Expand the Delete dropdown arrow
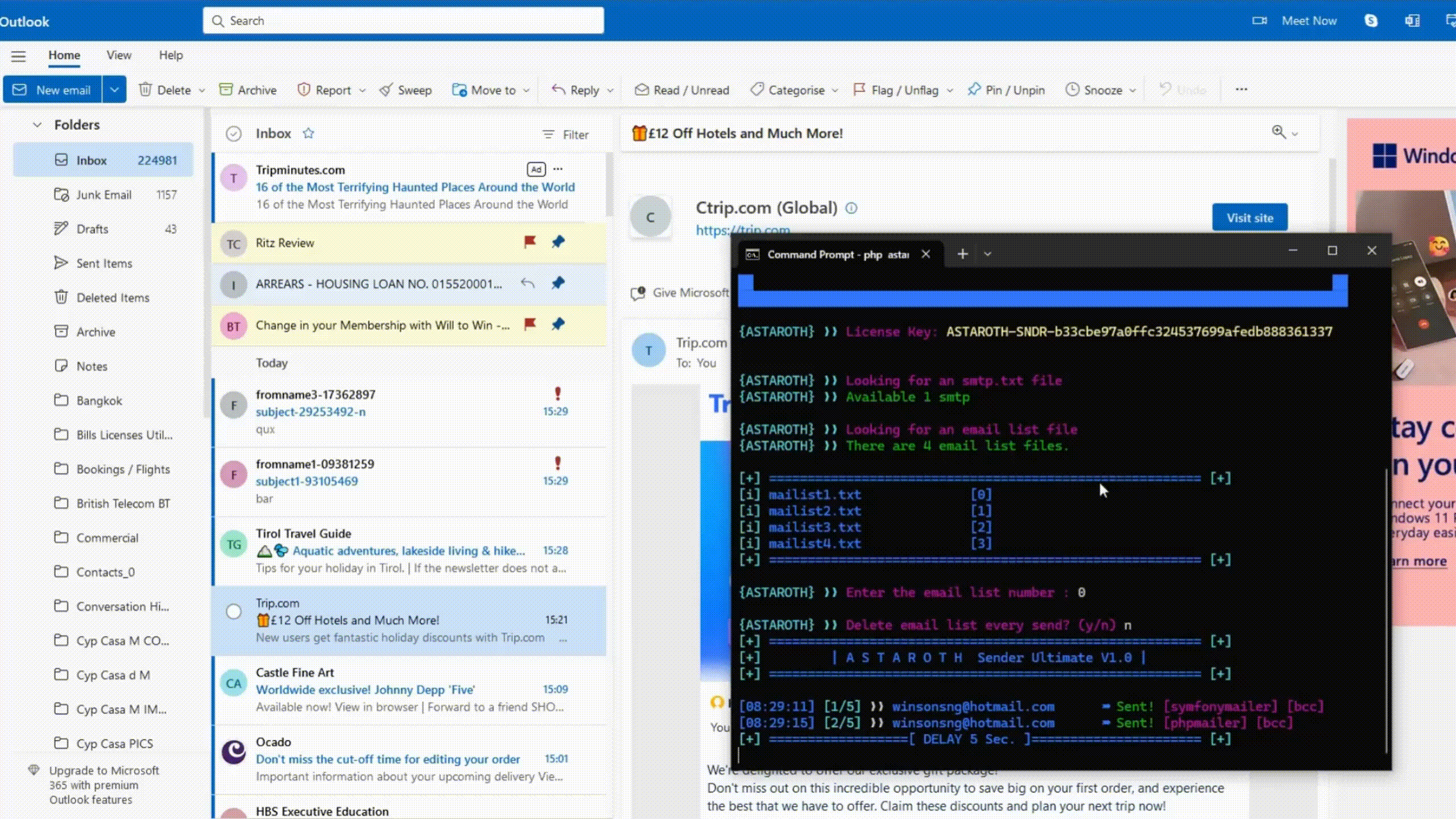Screen dimensions: 1456x819 202,90
